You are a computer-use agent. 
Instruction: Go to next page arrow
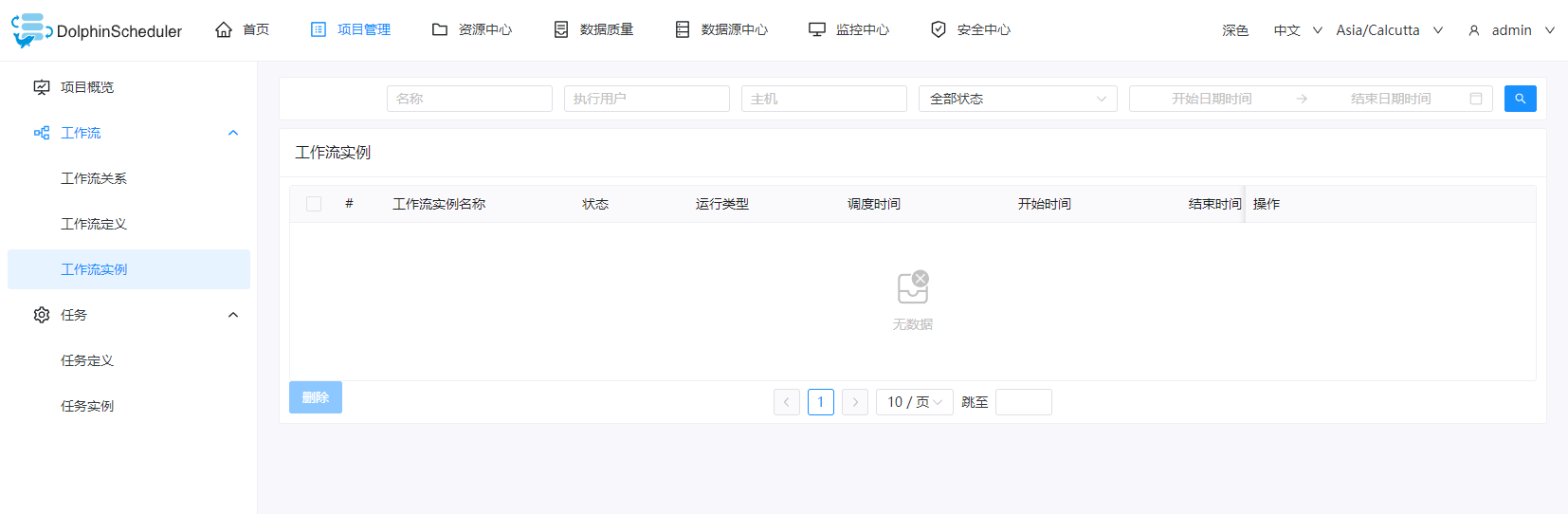coord(855,402)
